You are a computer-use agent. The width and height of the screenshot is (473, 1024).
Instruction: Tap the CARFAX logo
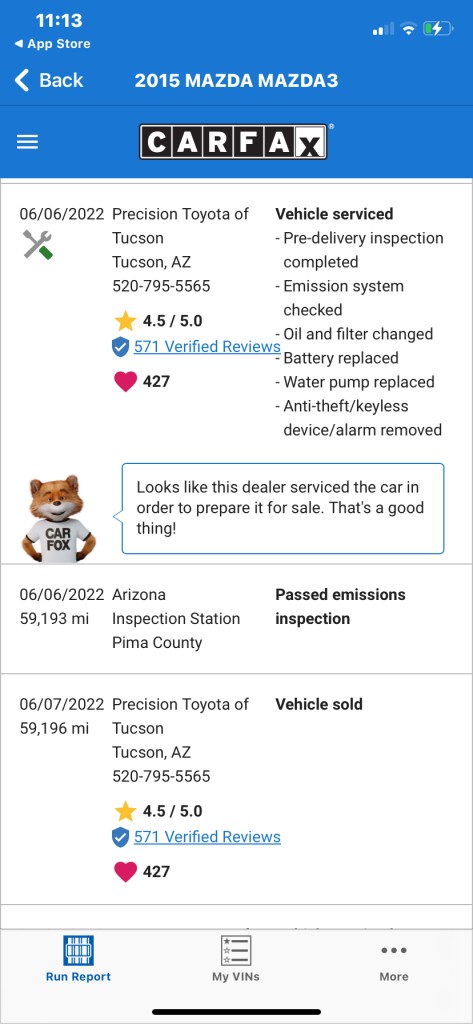click(x=233, y=142)
